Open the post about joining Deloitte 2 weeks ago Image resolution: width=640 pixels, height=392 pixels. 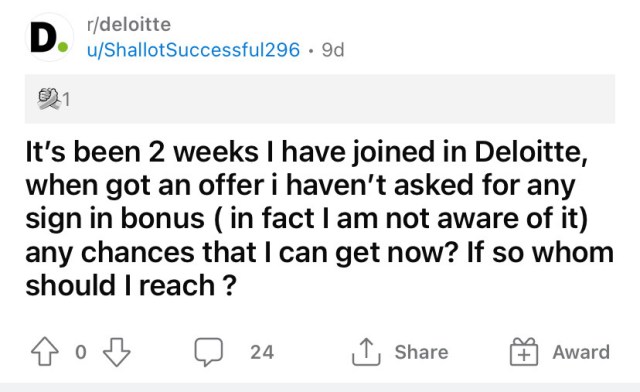pos(319,218)
